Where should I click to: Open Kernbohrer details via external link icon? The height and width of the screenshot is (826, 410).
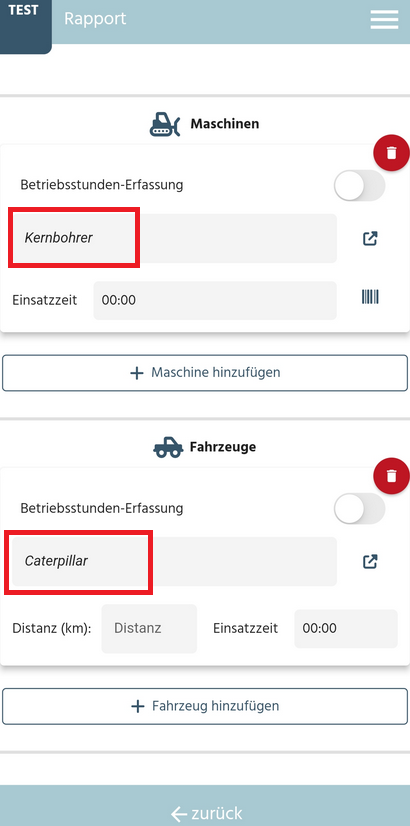370,238
